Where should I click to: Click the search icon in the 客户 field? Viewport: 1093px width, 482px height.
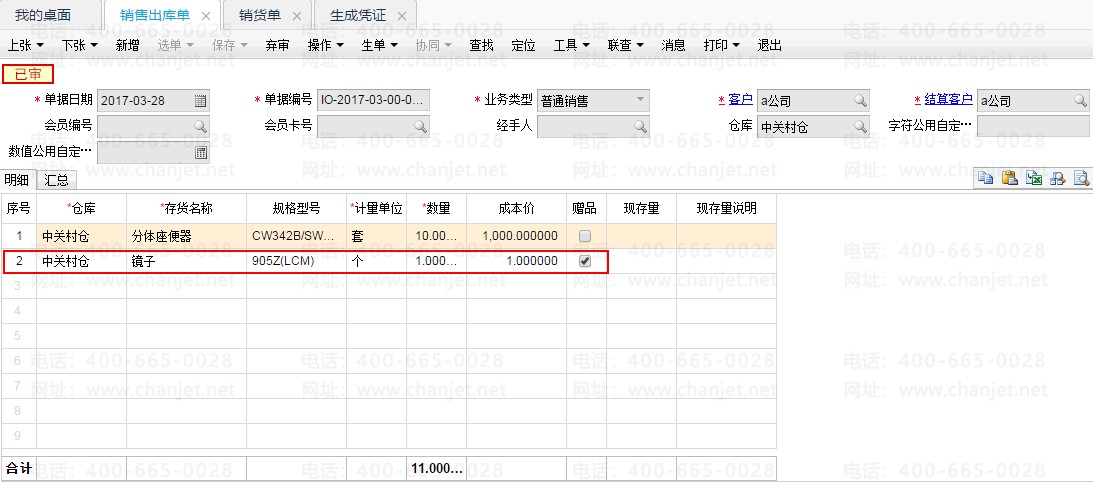tap(859, 101)
